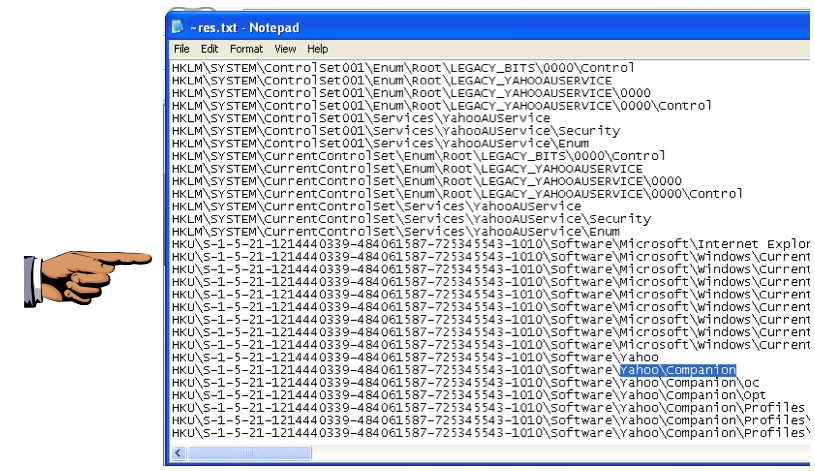Image resolution: width=815 pixels, height=471 pixels.
Task: Open the Format menu
Action: tap(246, 49)
